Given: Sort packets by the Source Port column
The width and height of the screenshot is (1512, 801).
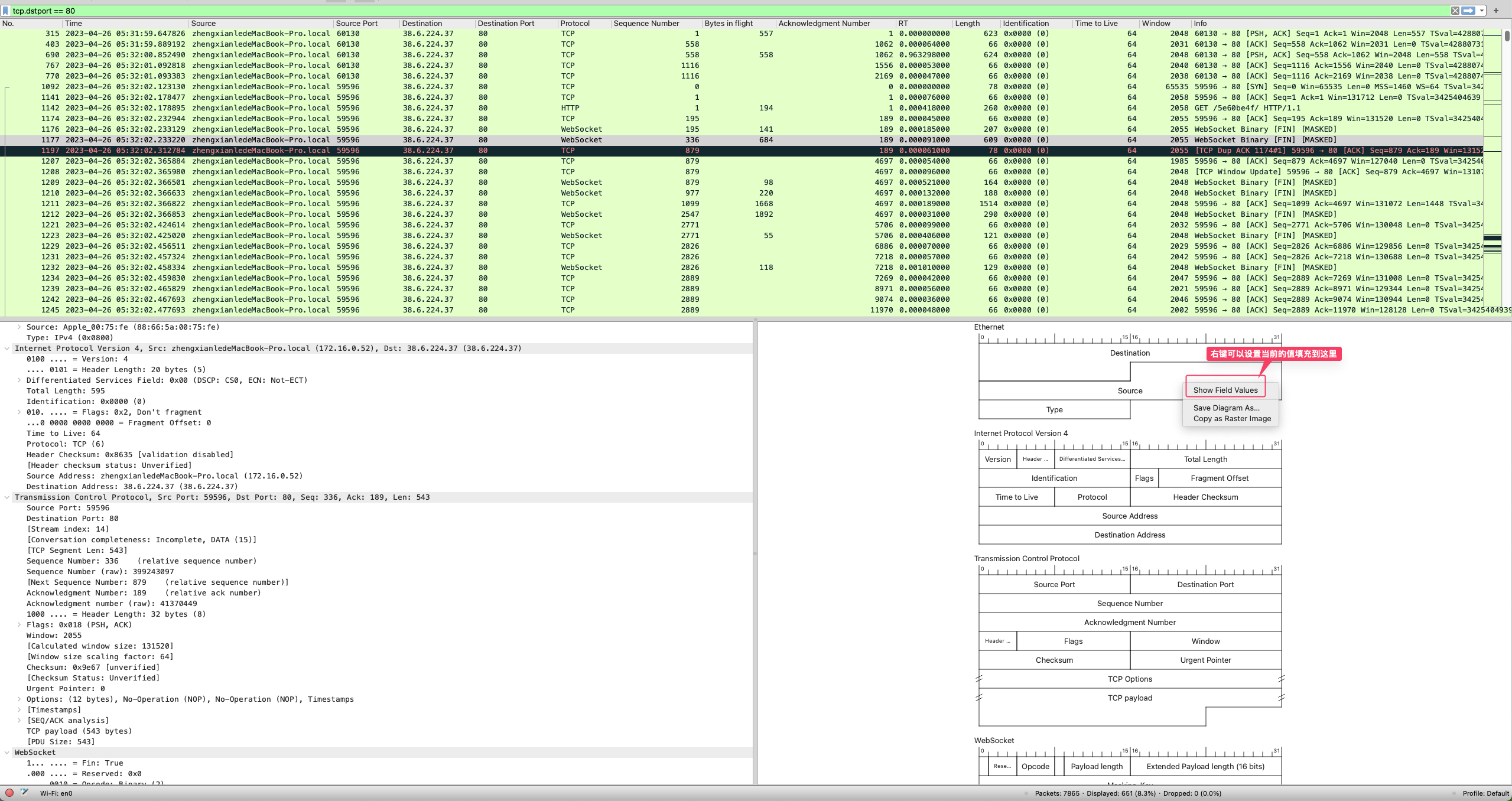Looking at the screenshot, I should (x=356, y=23).
